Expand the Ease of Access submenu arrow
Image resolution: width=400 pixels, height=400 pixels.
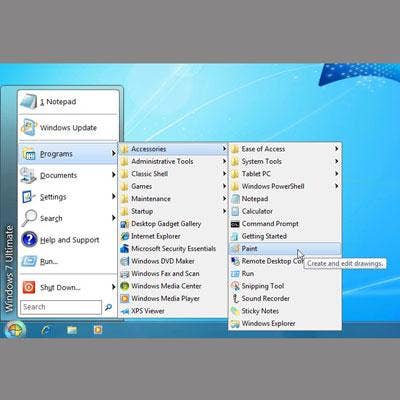click(x=337, y=149)
